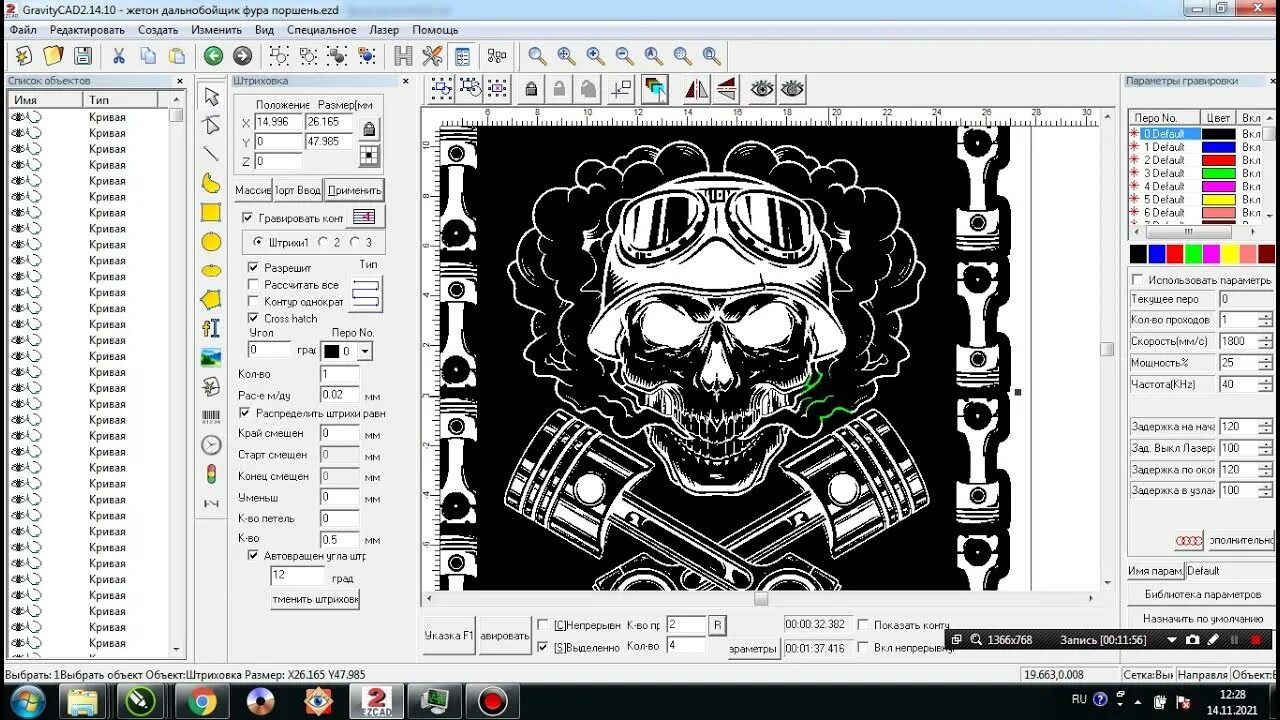Open settings with wrench and screwdriver icon
The width and height of the screenshot is (1280, 720).
tap(432, 56)
